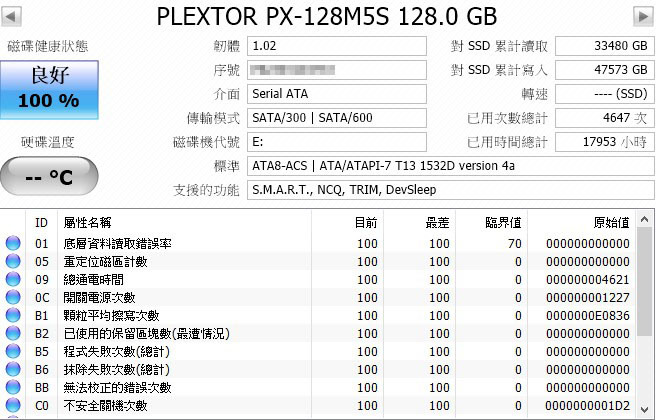Click status orb for attribute B1
This screenshot has height=420, width=656.
(13, 315)
